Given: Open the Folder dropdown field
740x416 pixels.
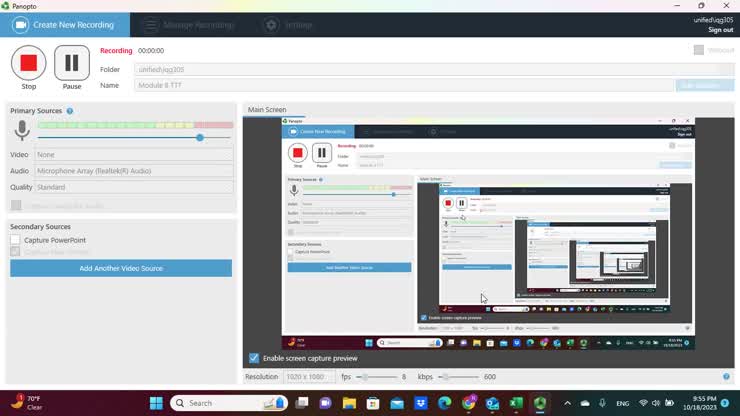Looking at the screenshot, I should click(x=434, y=69).
